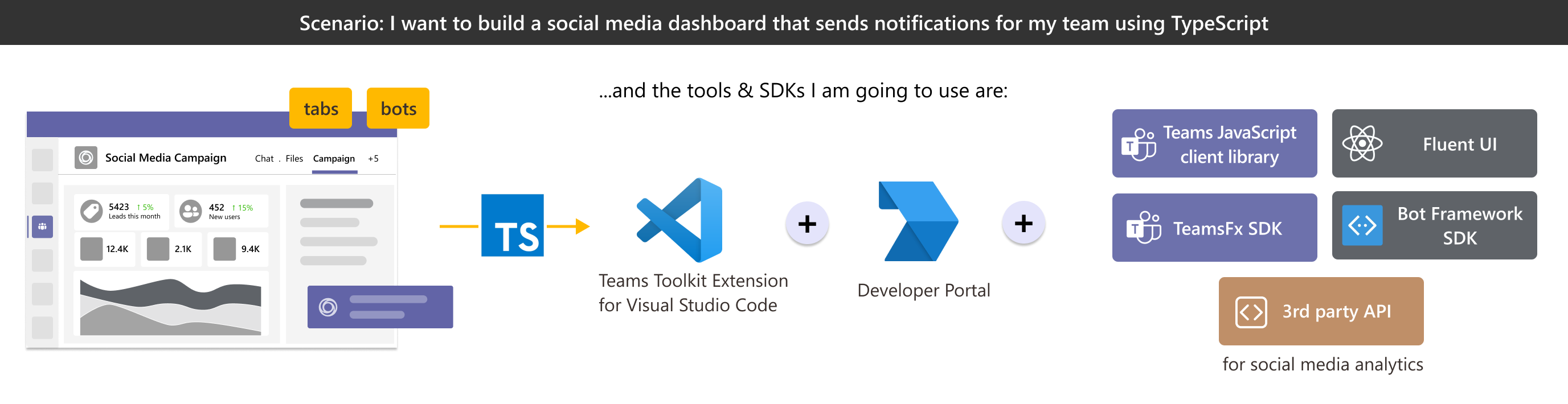The image size is (1568, 404).
Task: Click the grey square icon next to 9.4K
Action: point(224,249)
